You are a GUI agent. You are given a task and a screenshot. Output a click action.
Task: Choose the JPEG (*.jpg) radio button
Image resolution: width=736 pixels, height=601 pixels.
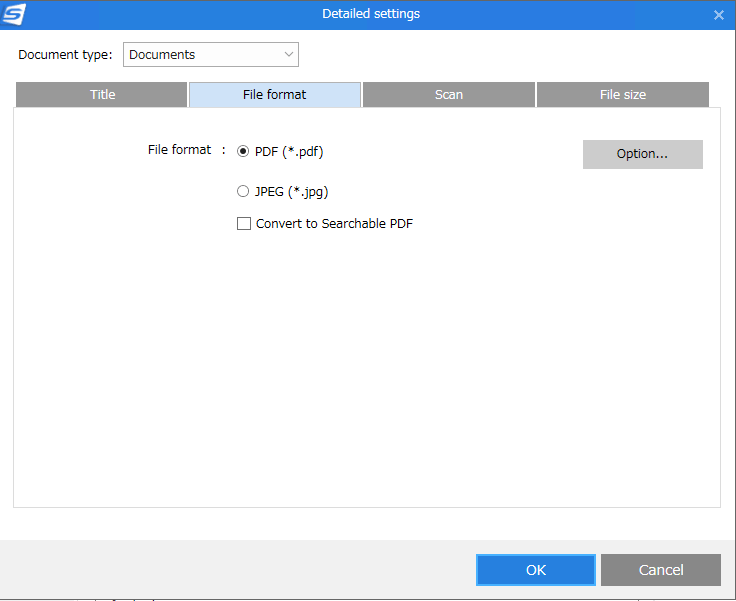point(243,191)
